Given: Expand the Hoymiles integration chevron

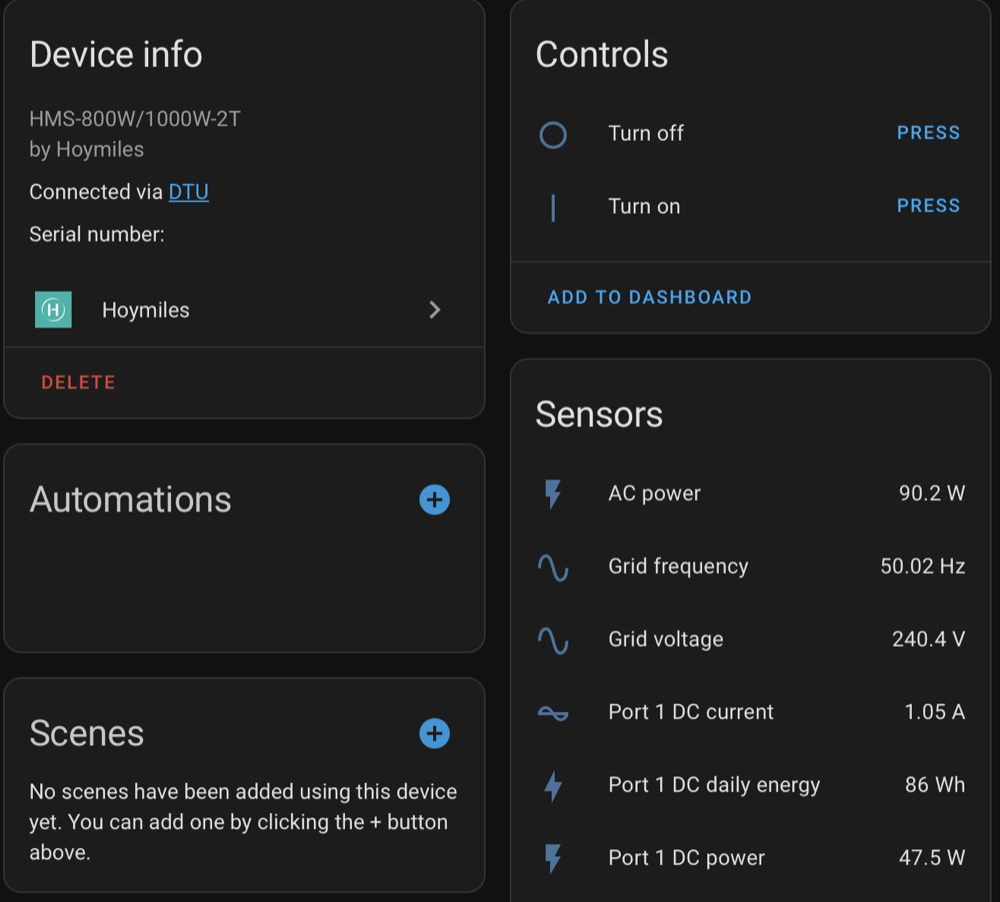Looking at the screenshot, I should tap(434, 310).
